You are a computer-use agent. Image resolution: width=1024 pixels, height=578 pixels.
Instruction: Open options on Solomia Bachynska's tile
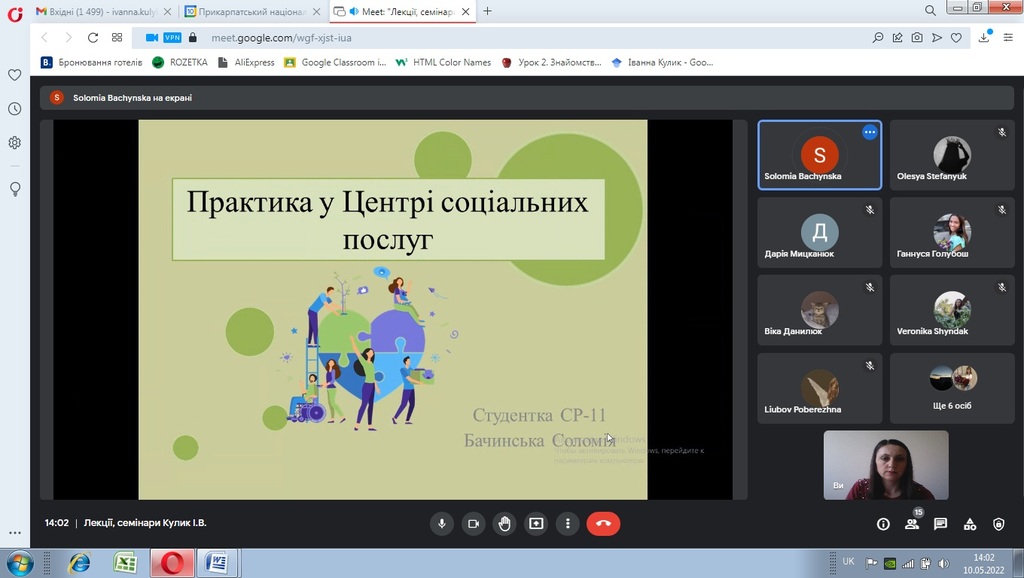pyautogui.click(x=869, y=132)
